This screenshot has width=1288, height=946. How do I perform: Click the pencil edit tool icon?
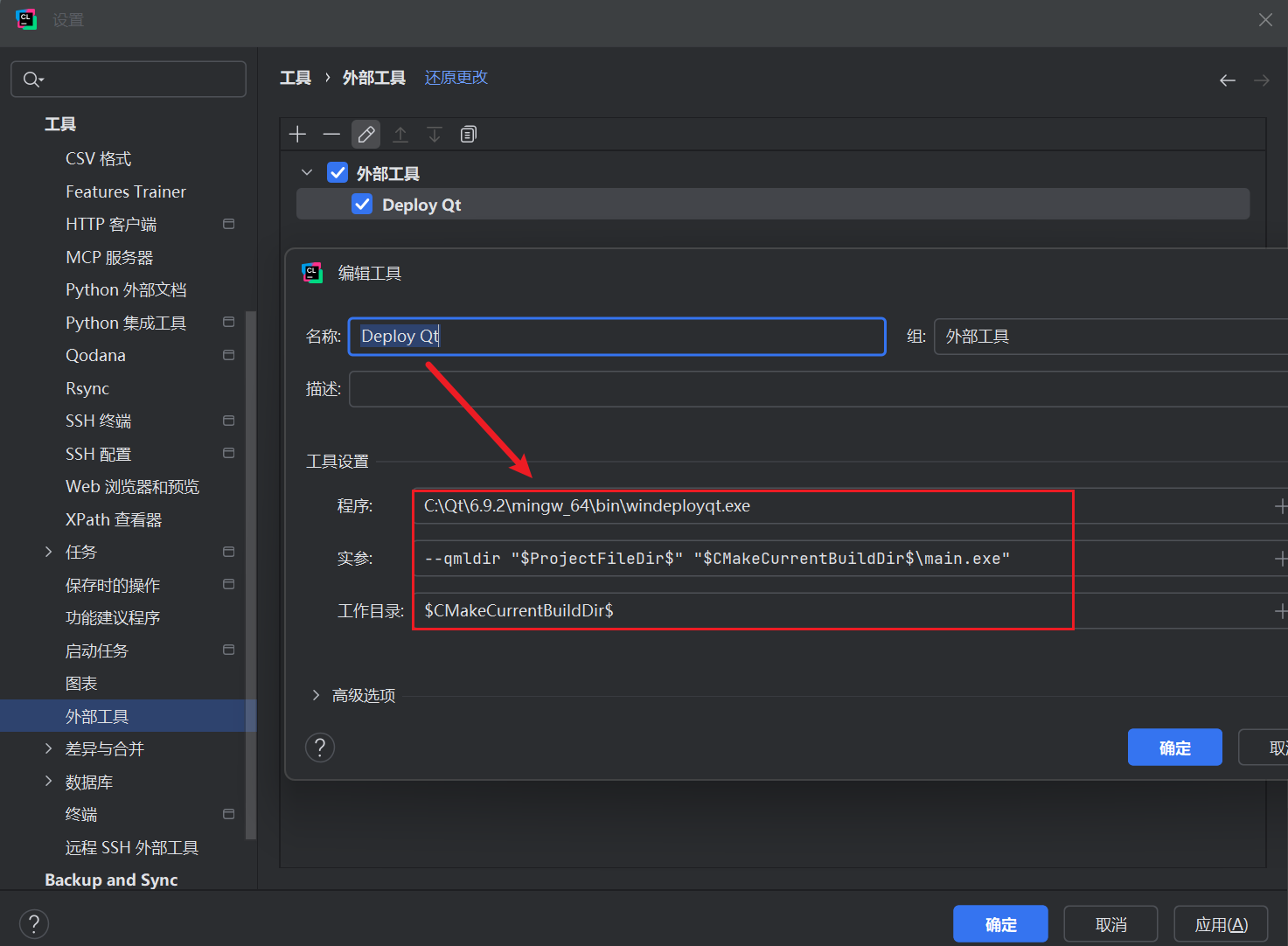[x=366, y=134]
